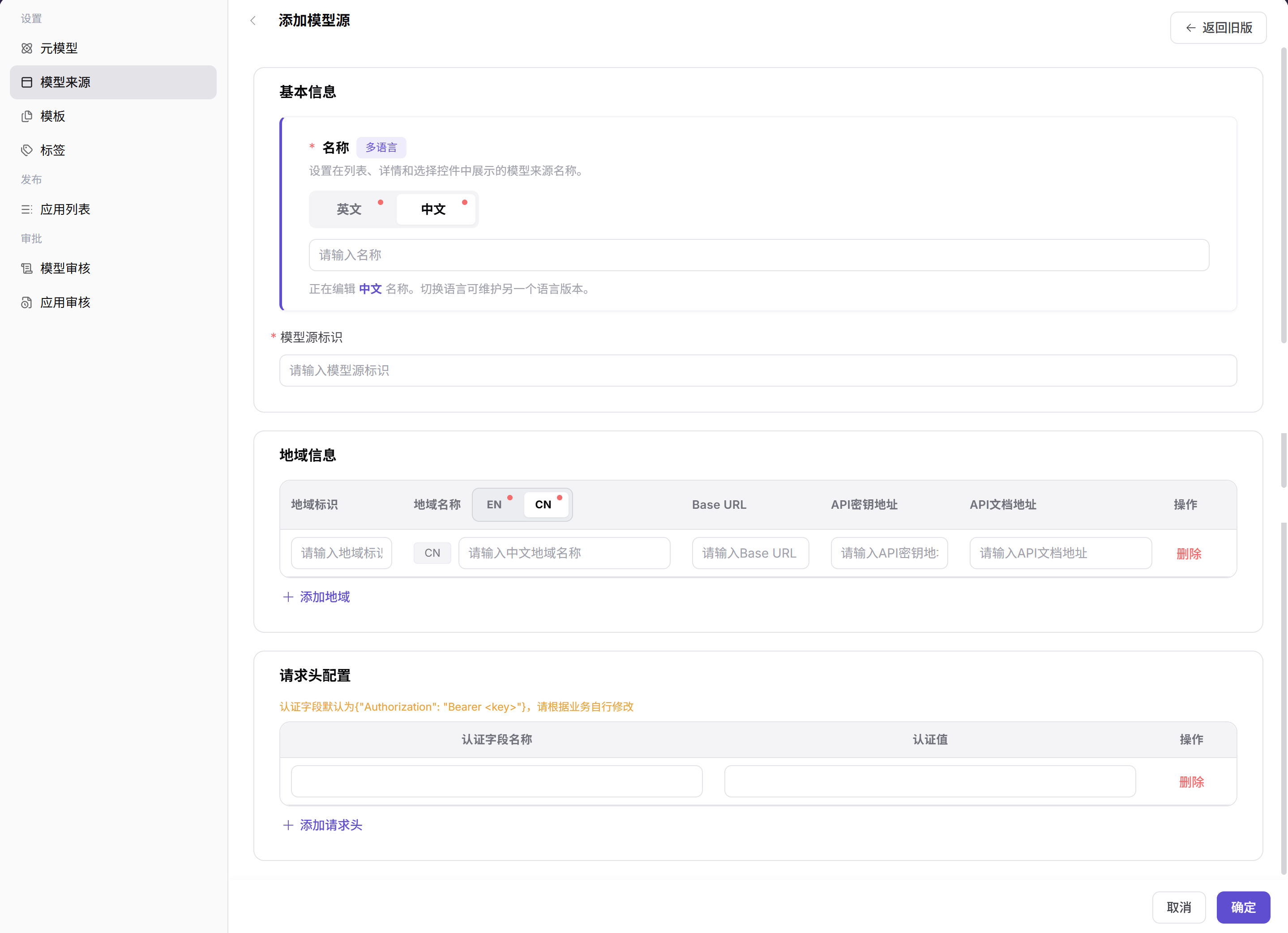Click the 模型源标识 field label
The image size is (1288, 933).
311,338
